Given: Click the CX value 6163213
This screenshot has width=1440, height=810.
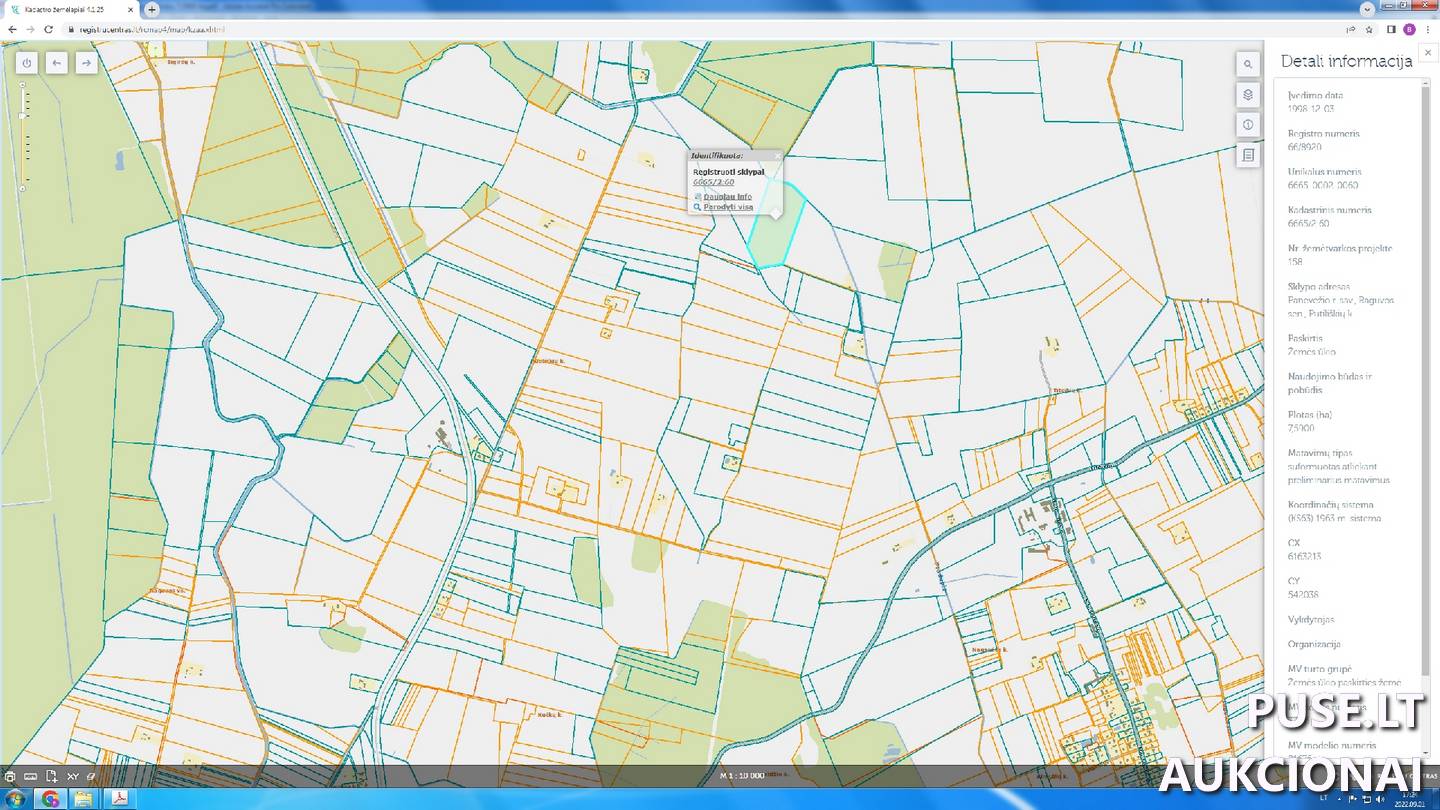Looking at the screenshot, I should pyautogui.click(x=1304, y=556).
